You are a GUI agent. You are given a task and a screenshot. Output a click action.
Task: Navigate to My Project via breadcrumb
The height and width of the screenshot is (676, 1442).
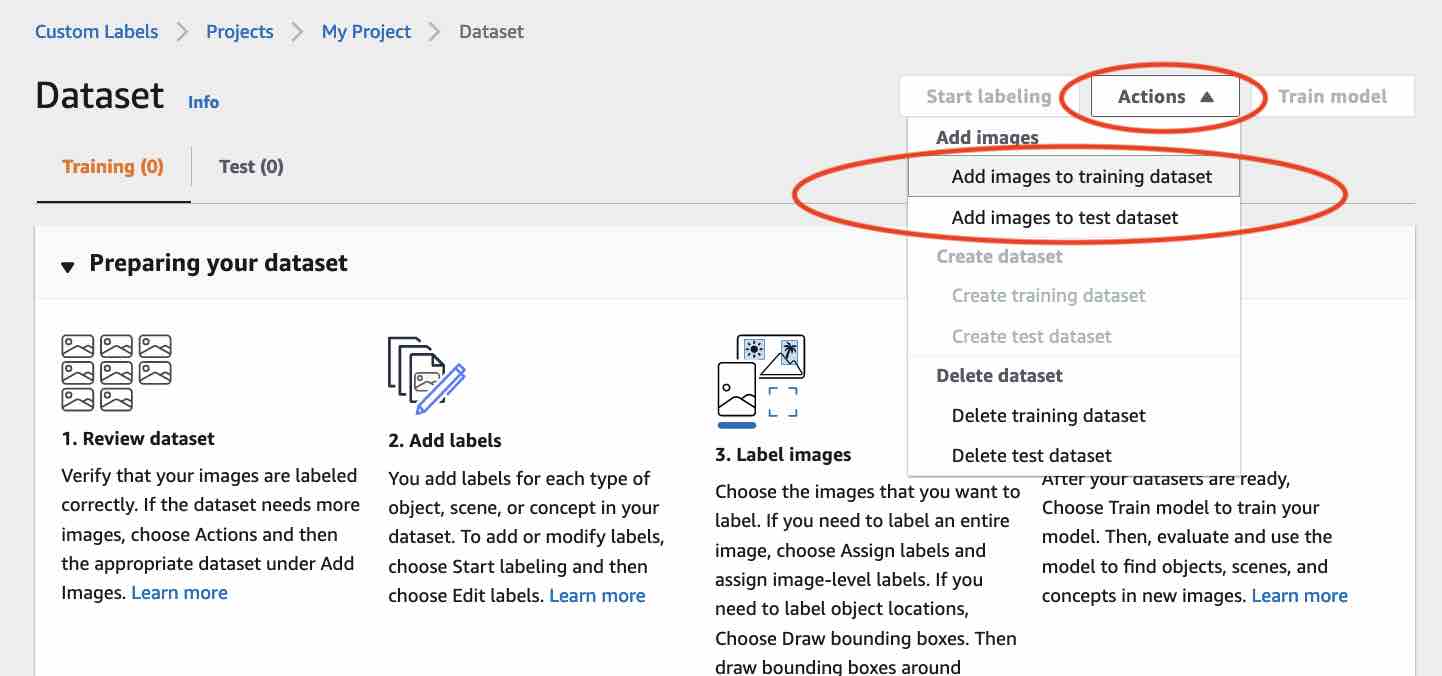pos(366,31)
